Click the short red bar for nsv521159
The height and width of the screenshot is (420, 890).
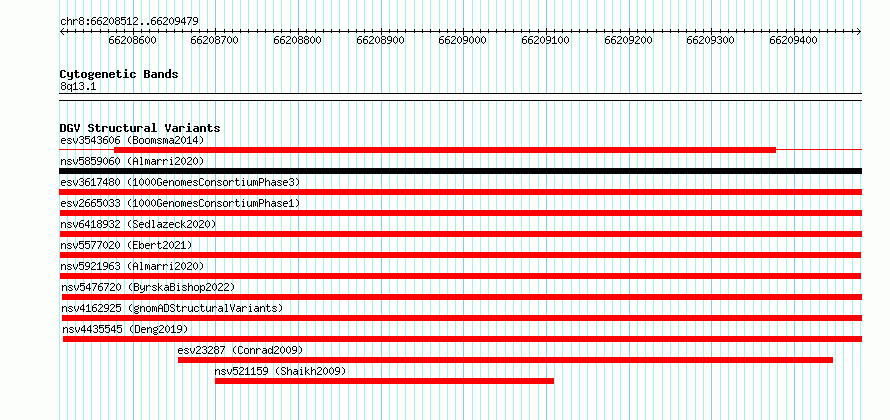point(384,381)
